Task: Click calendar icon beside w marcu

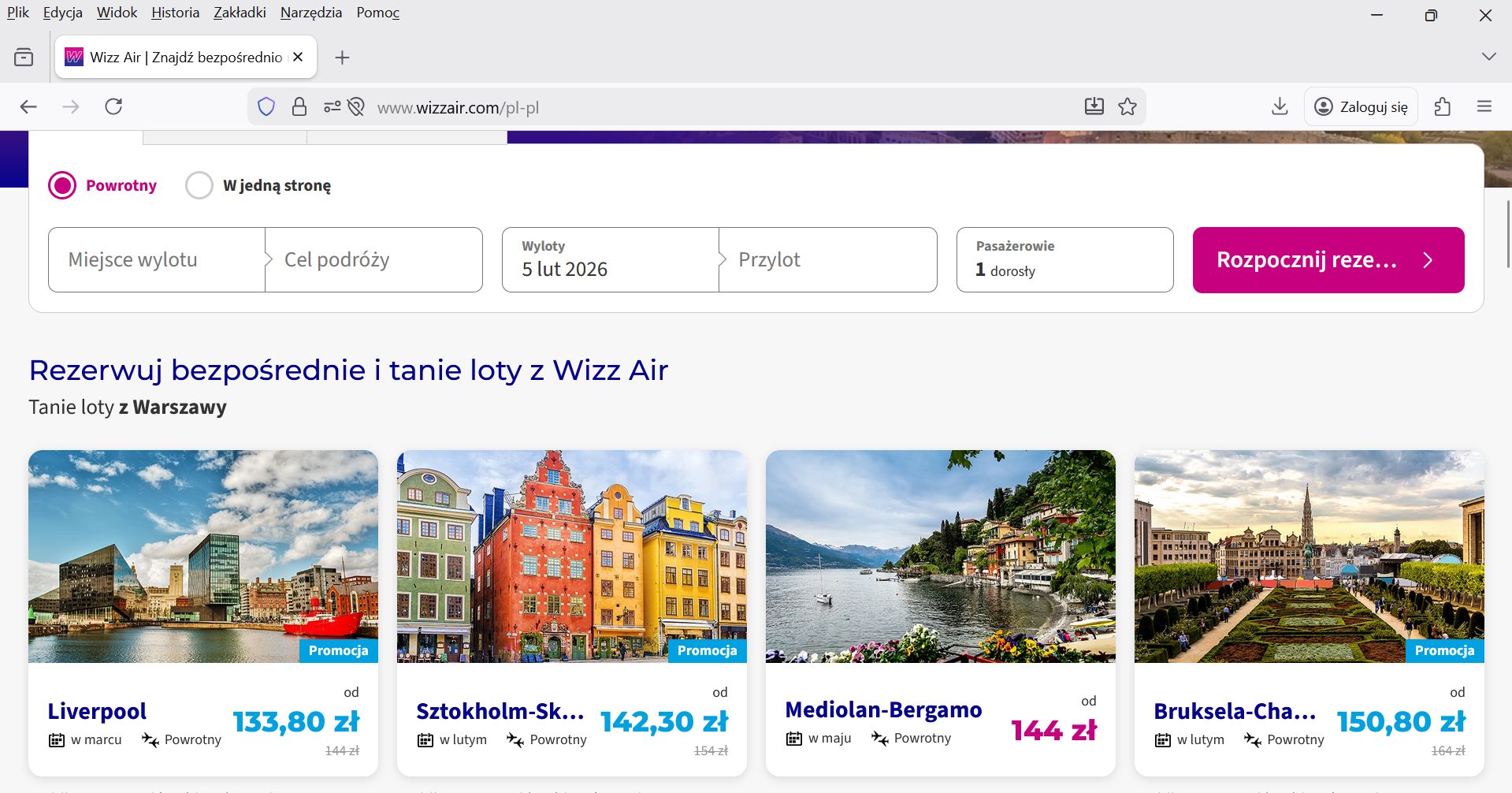Action: [x=57, y=740]
